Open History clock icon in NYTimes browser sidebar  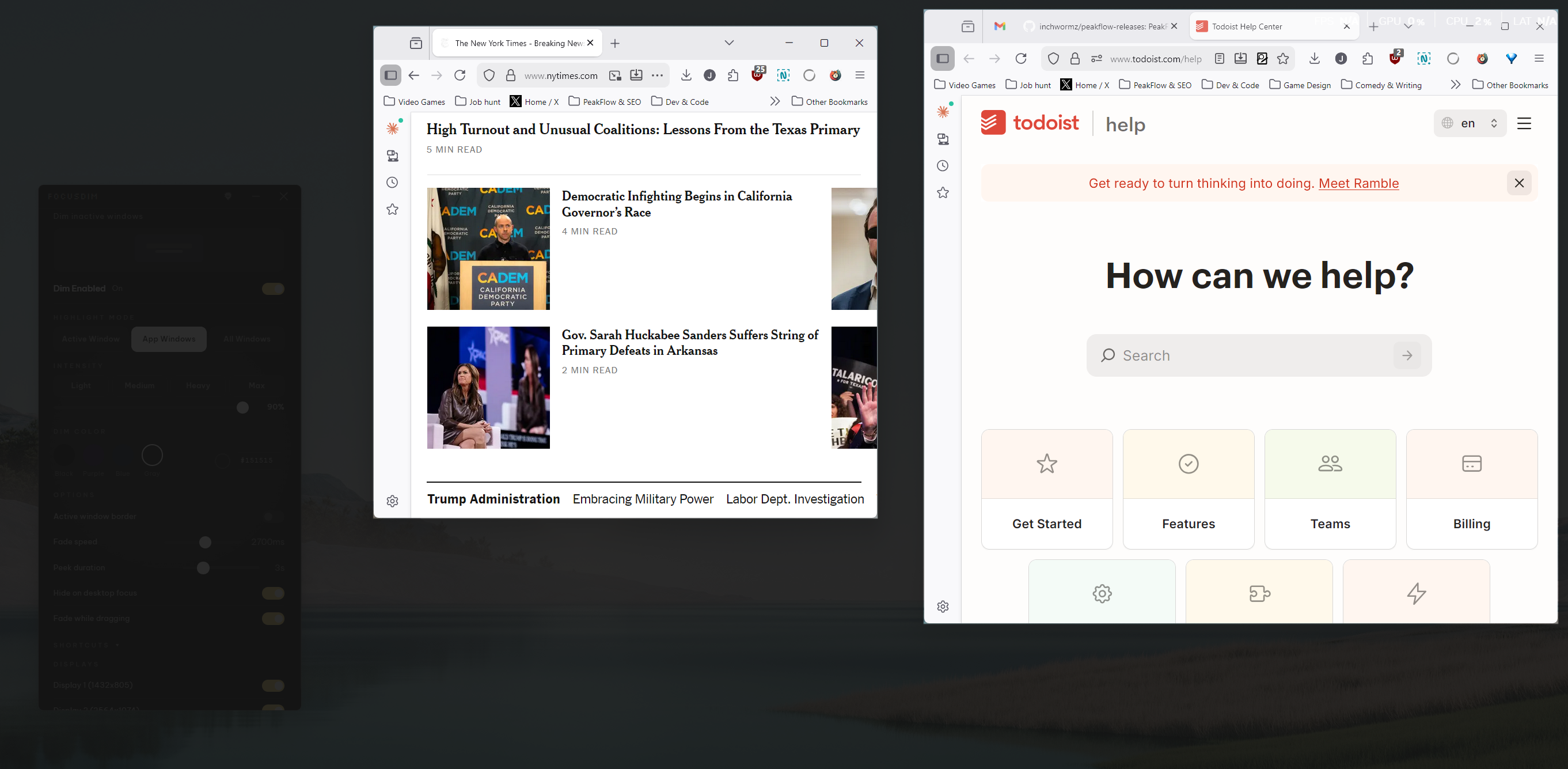[393, 183]
